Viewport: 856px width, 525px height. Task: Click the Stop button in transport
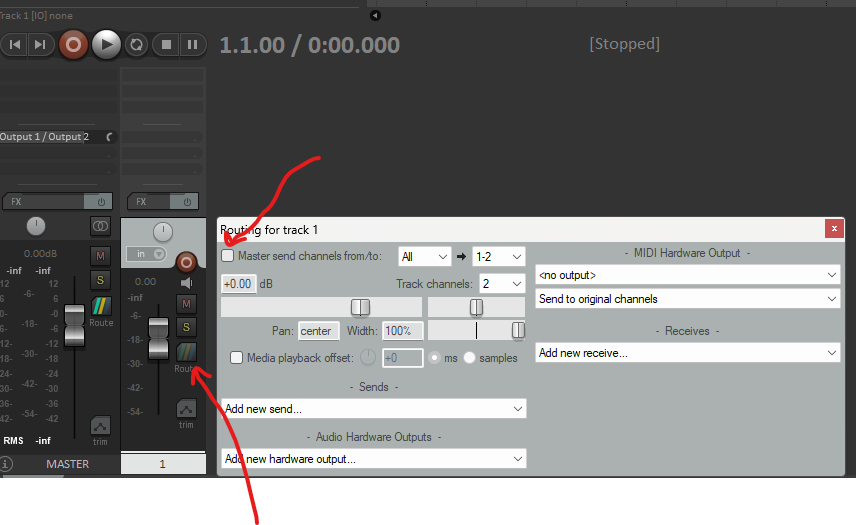[166, 44]
